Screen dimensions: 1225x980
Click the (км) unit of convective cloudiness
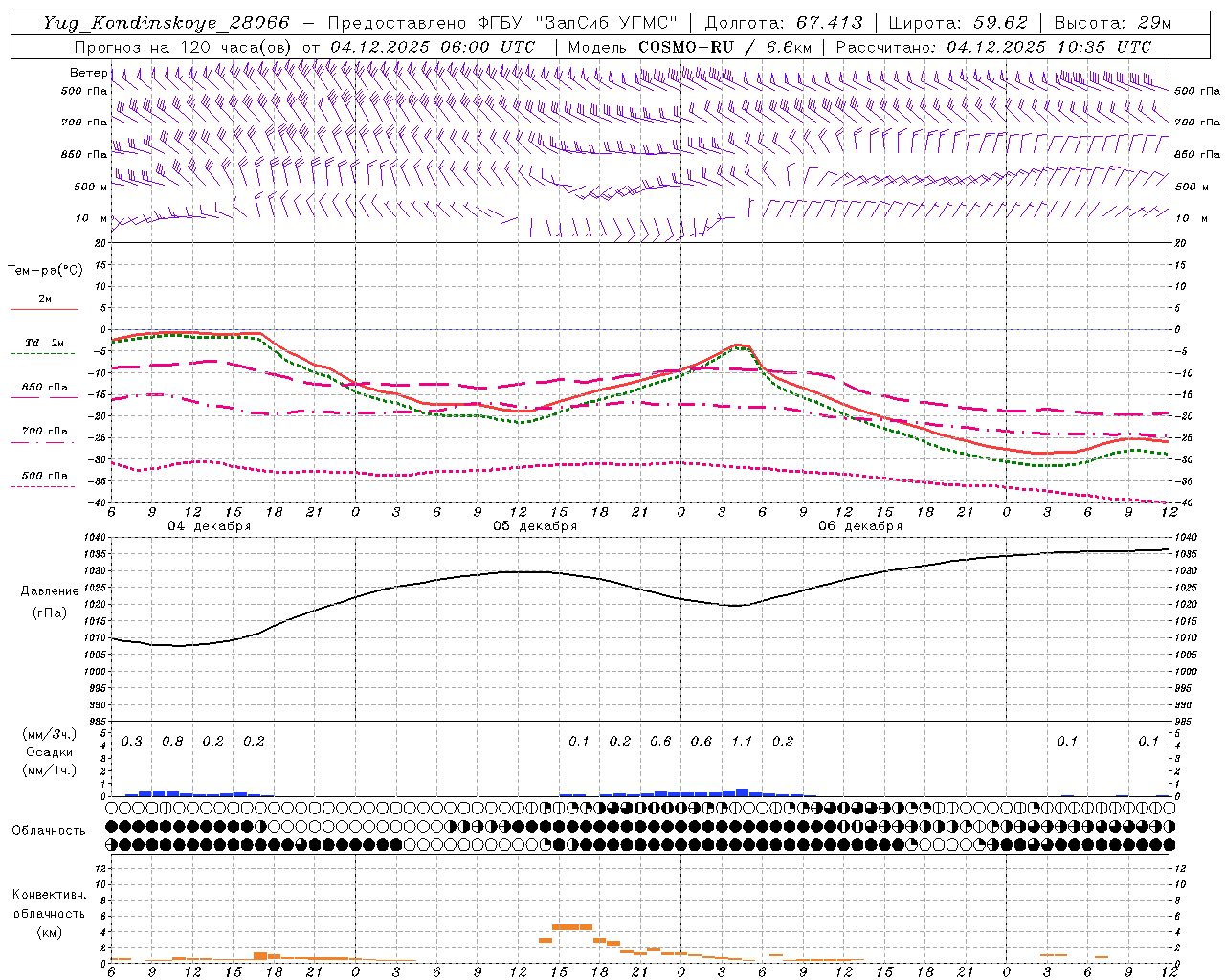49,931
